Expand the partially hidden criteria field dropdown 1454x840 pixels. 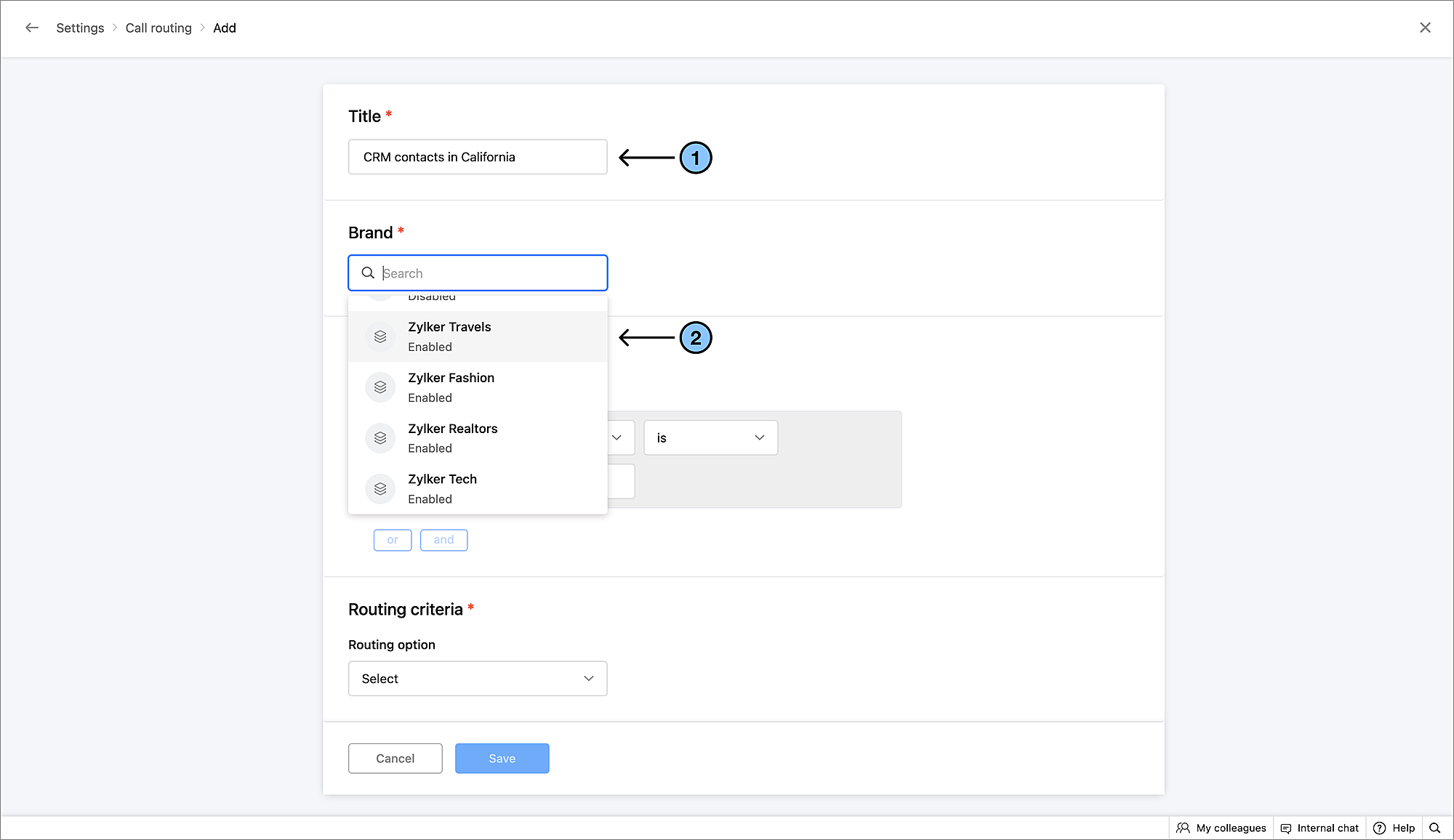617,437
